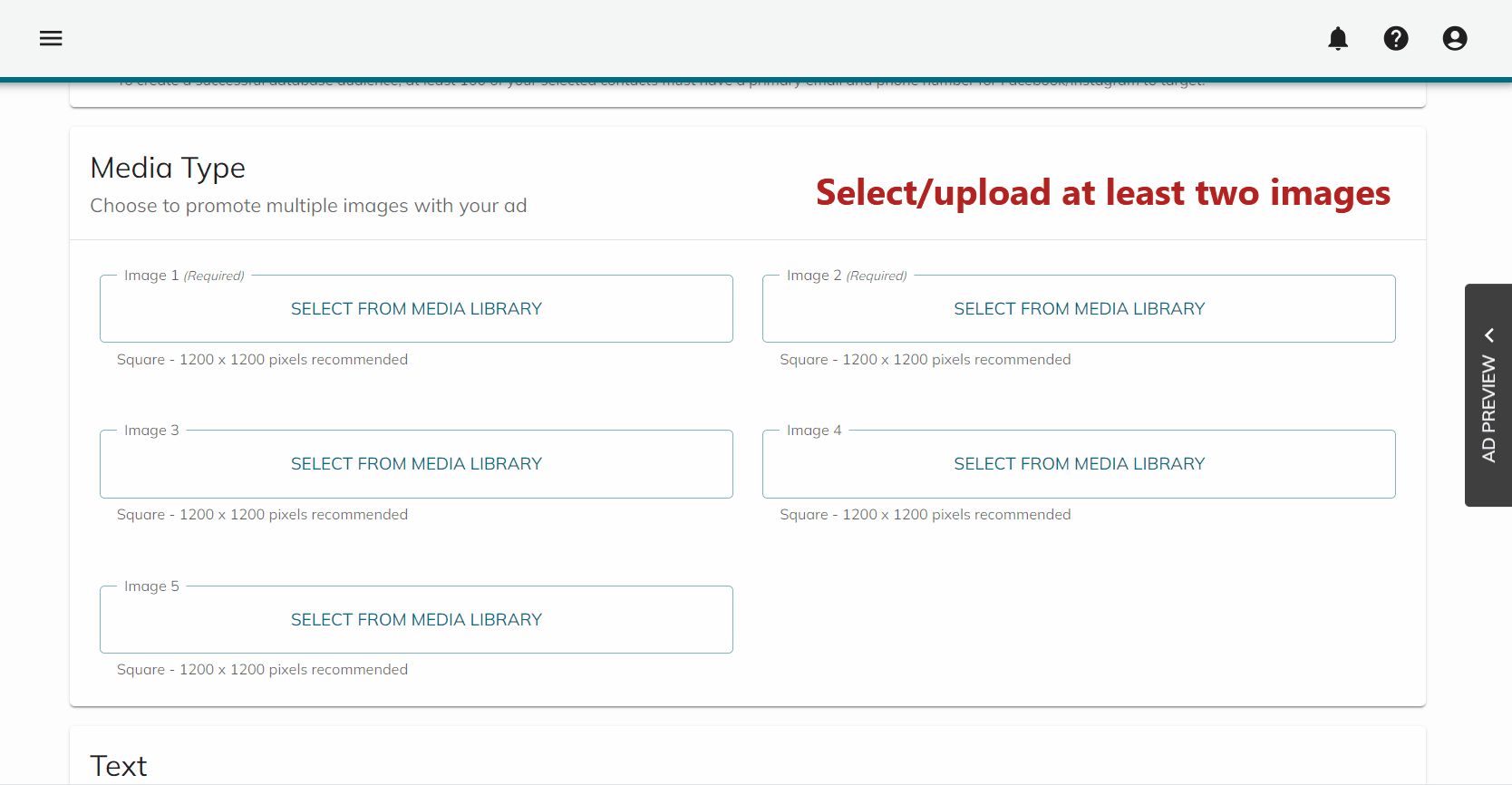The image size is (1512, 785).
Task: Click size recommendation text under Image 1
Action: (262, 360)
